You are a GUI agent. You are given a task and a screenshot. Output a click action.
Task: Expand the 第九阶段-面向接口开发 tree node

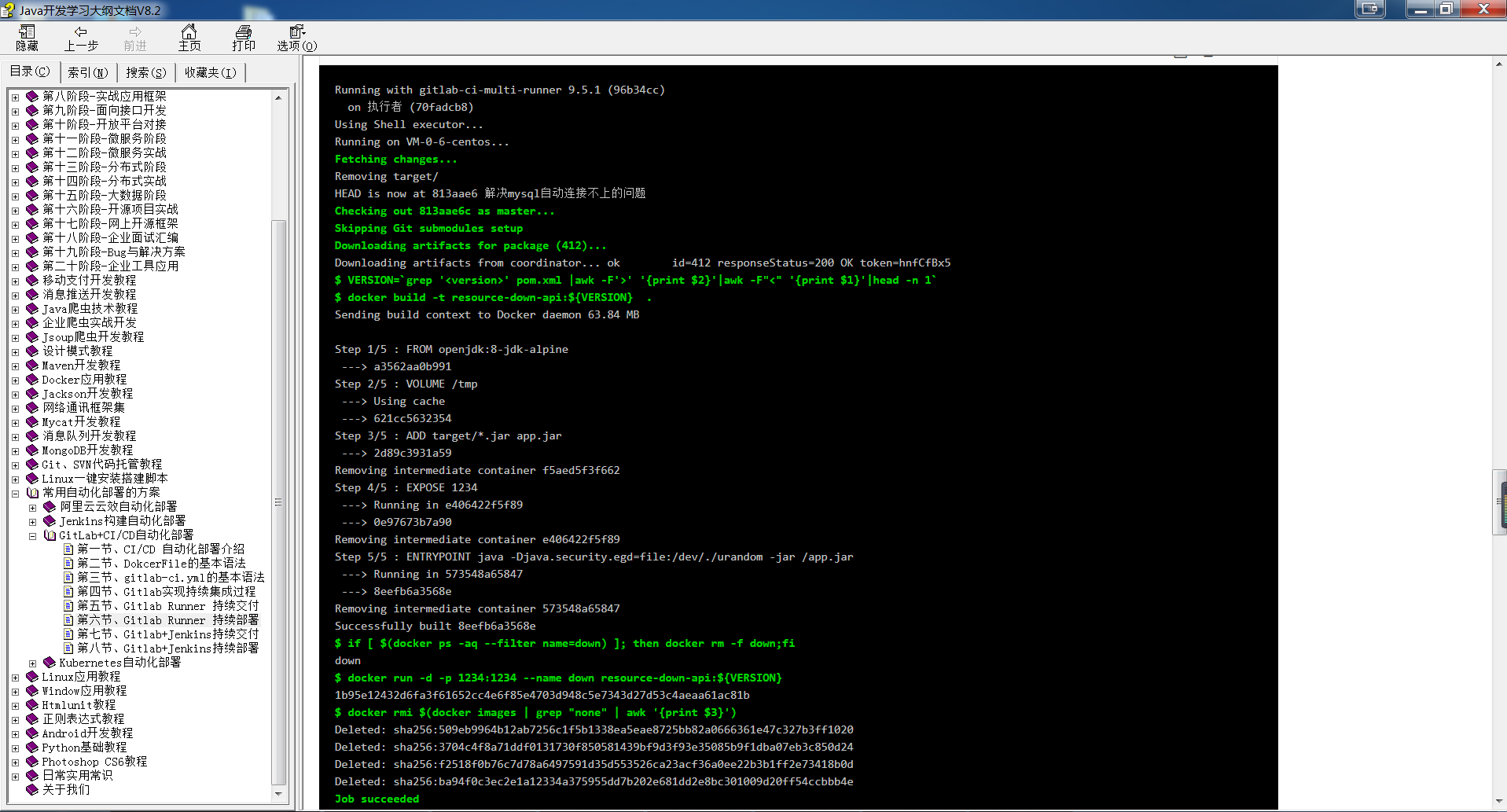click(15, 112)
